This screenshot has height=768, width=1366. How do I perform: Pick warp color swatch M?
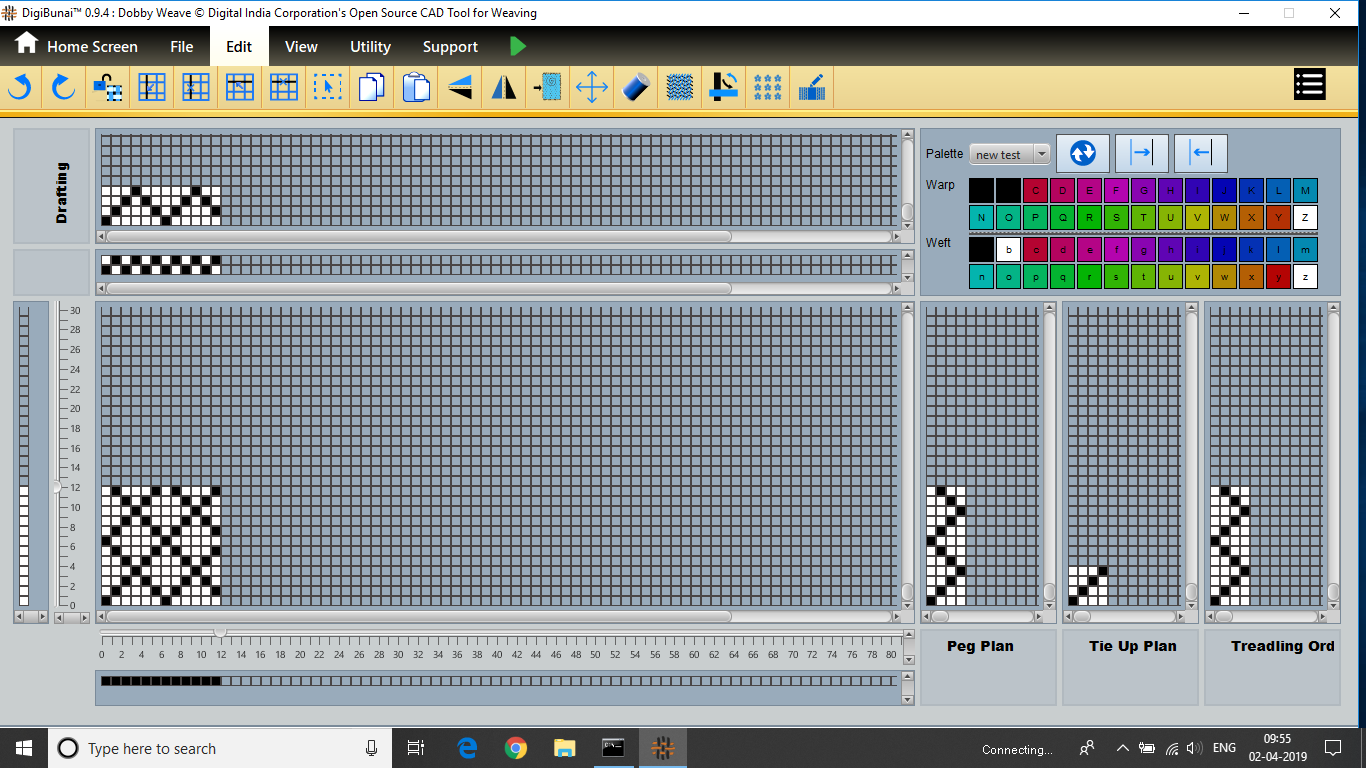pyautogui.click(x=1305, y=190)
